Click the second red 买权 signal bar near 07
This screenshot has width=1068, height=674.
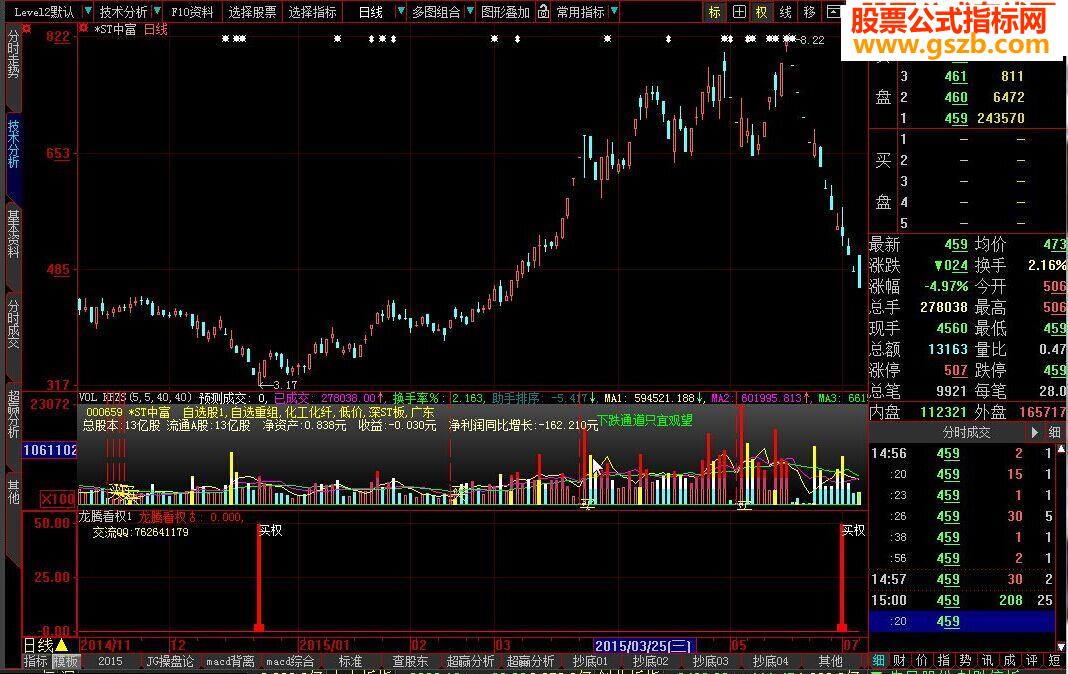842,578
